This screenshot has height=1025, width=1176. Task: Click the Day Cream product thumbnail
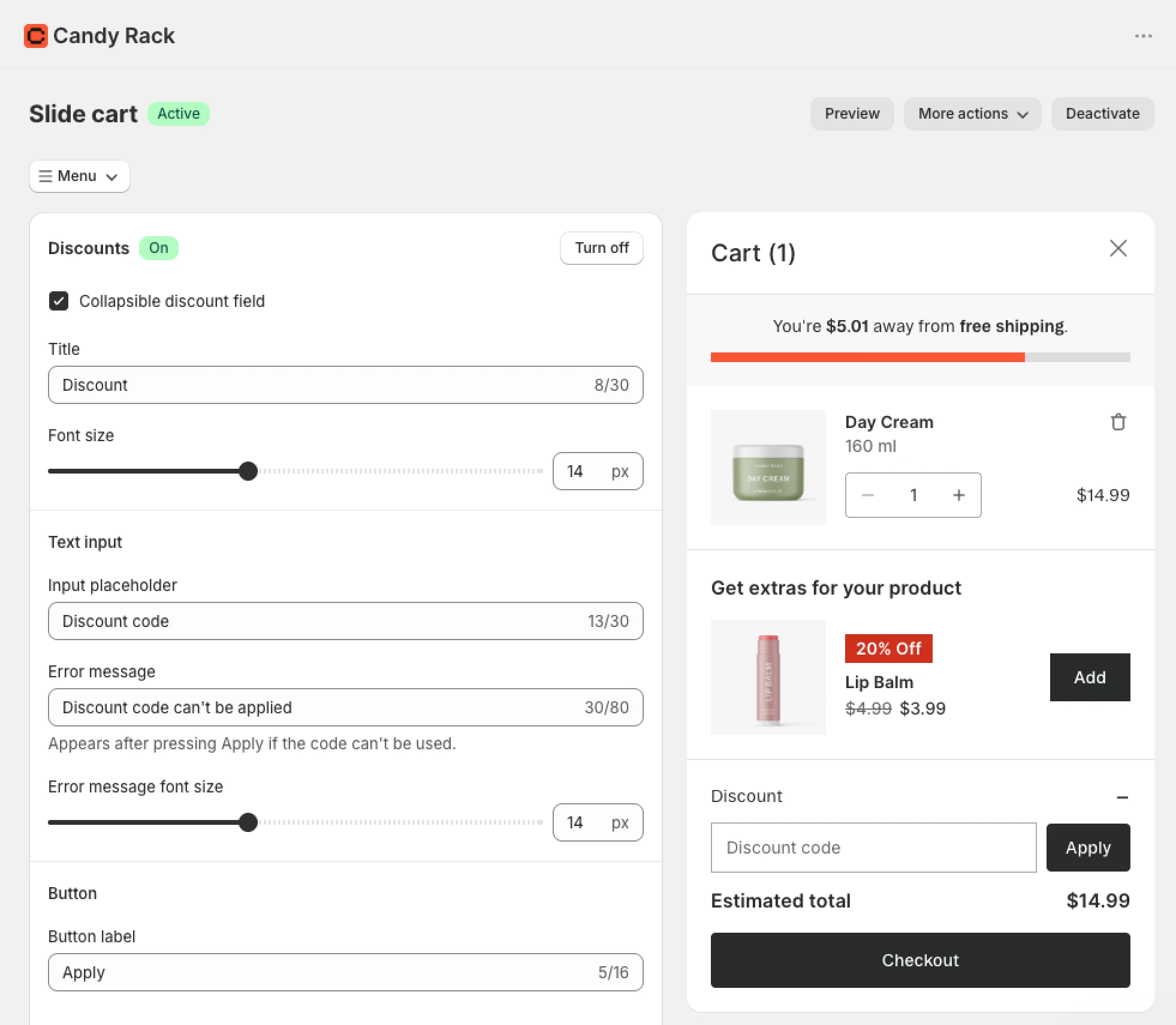pyautogui.click(x=768, y=468)
